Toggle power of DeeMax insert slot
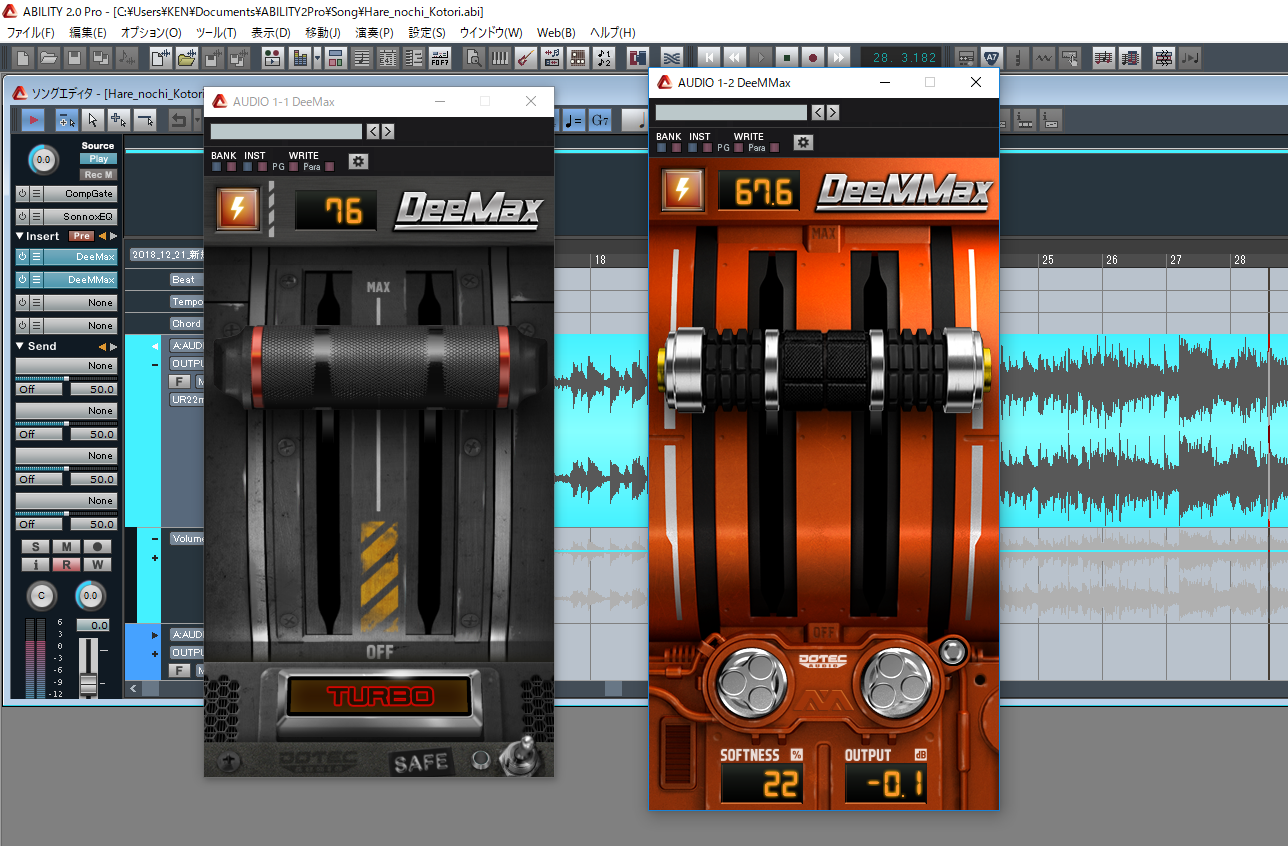The width and height of the screenshot is (1288, 846). point(22,257)
